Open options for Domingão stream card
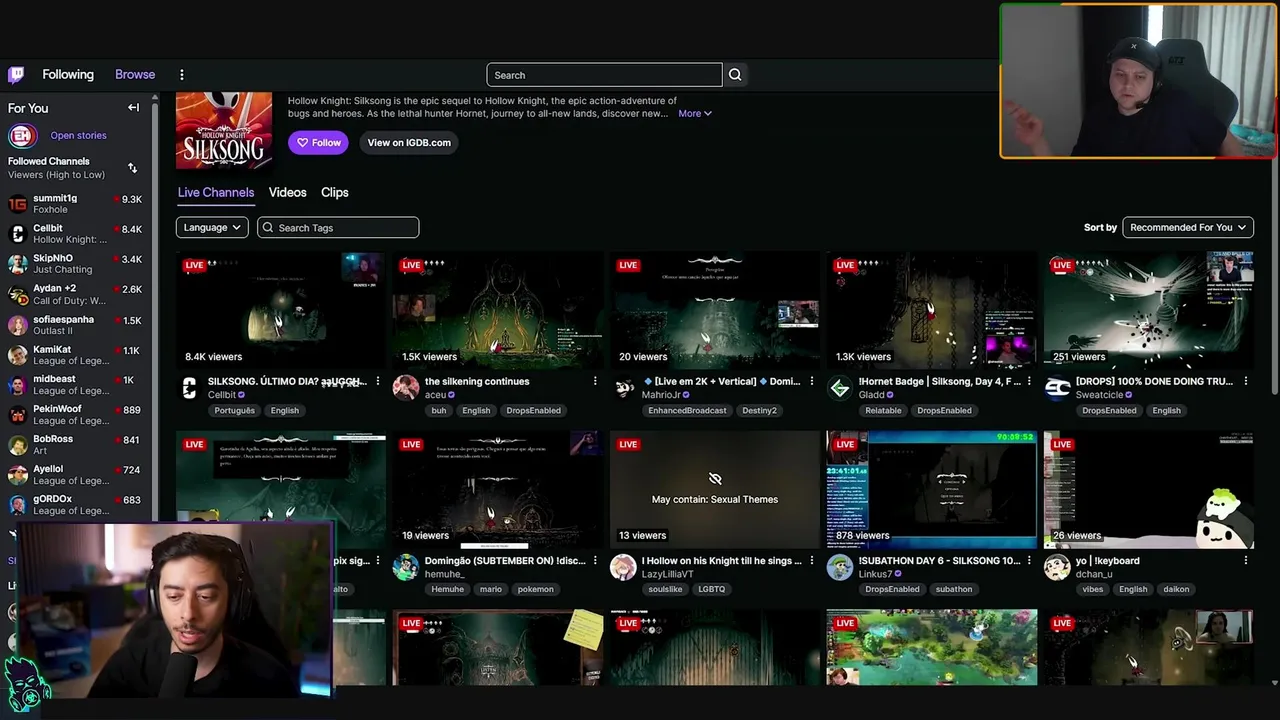 [x=594, y=561]
